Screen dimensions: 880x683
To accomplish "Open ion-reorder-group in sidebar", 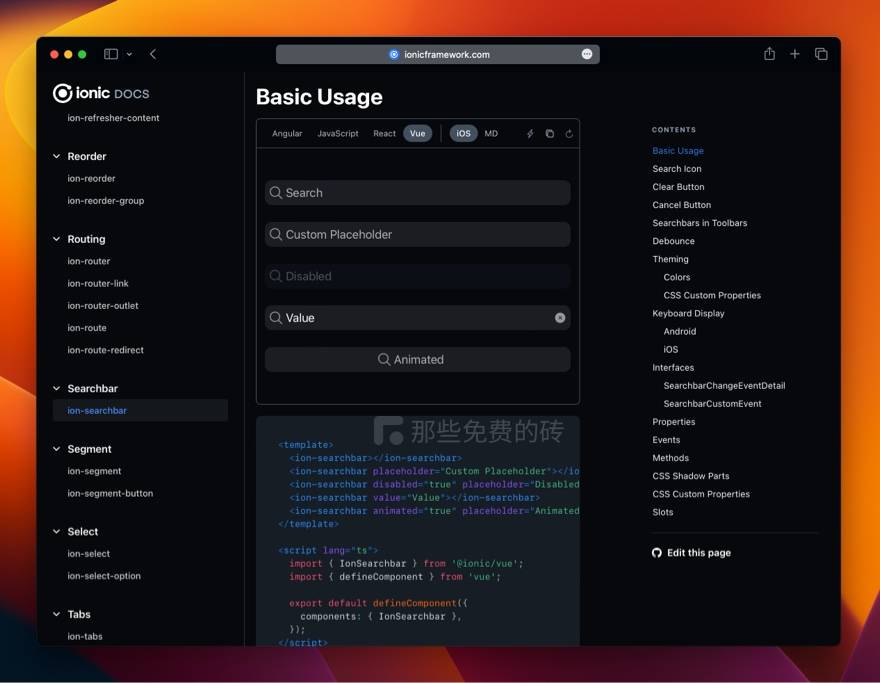I will click(x=106, y=200).
